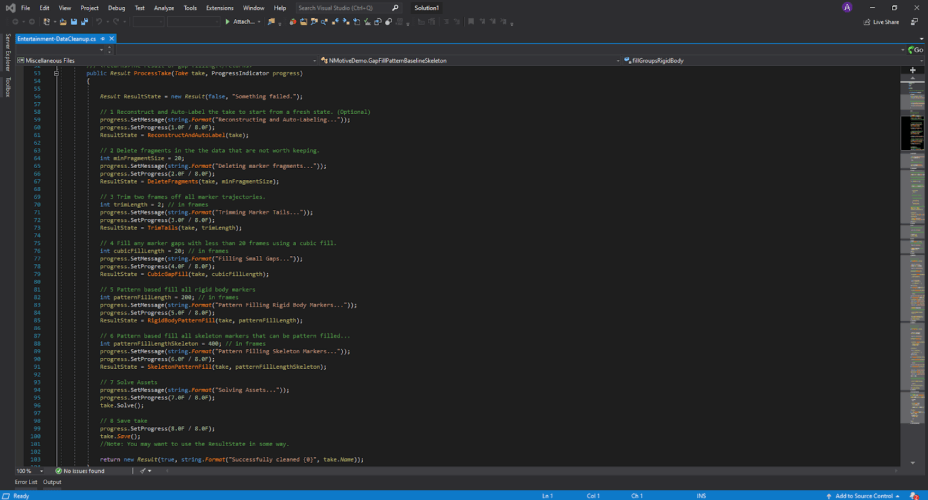Open the solution platforms combo box
The height and width of the screenshot is (500, 928).
193,22
